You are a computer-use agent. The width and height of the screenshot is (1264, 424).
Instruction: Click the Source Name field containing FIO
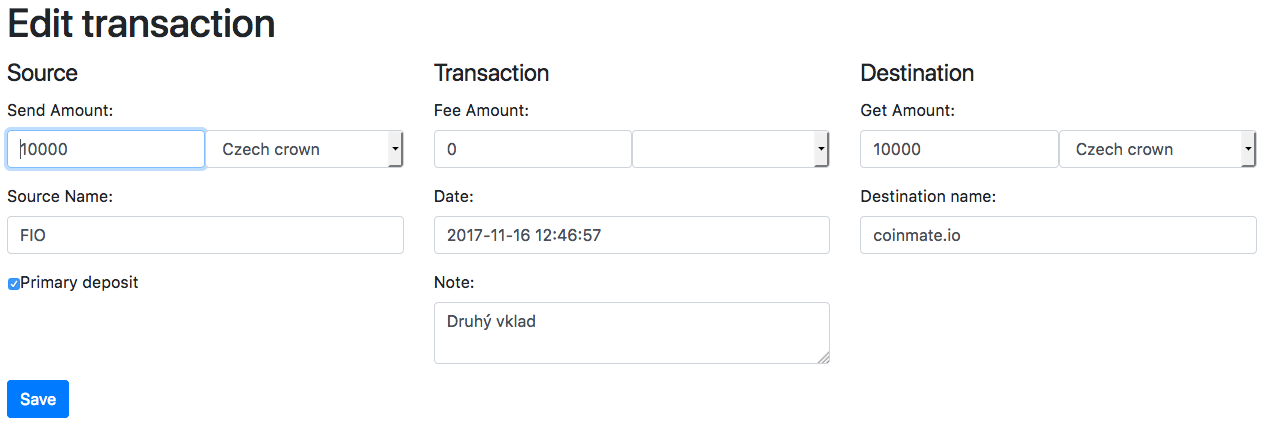pyautogui.click(x=205, y=235)
